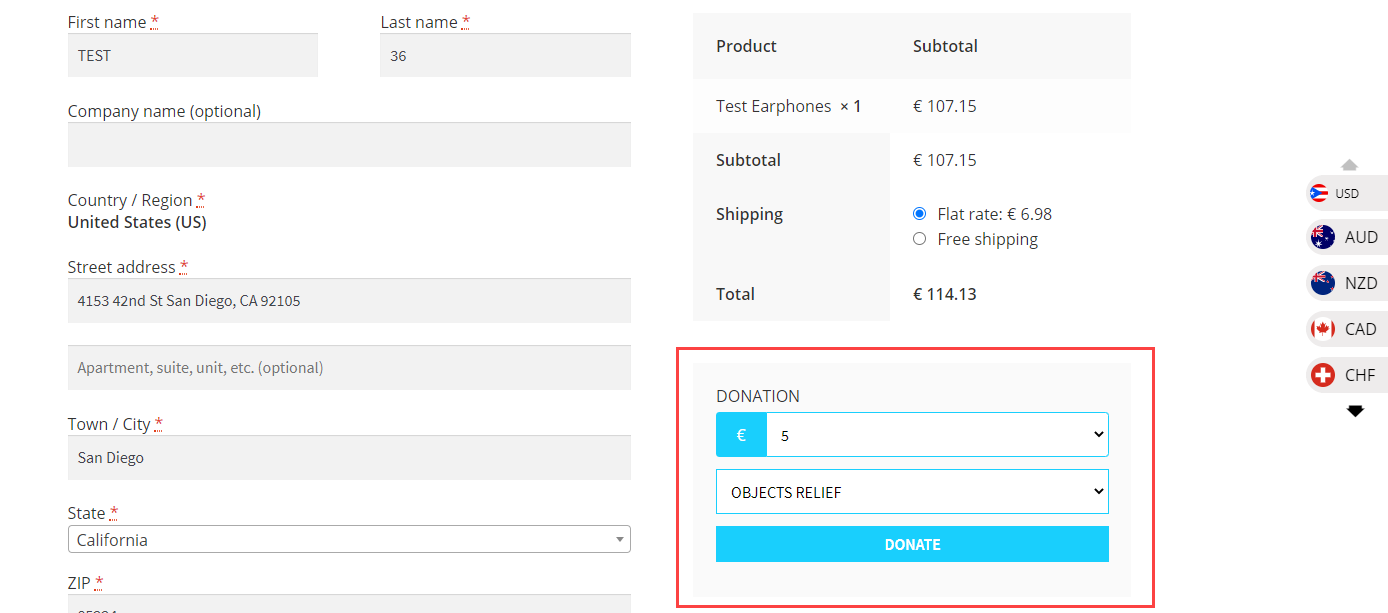The height and width of the screenshot is (613, 1388).
Task: Click the euro symbol on the donation field
Action: pos(740,434)
